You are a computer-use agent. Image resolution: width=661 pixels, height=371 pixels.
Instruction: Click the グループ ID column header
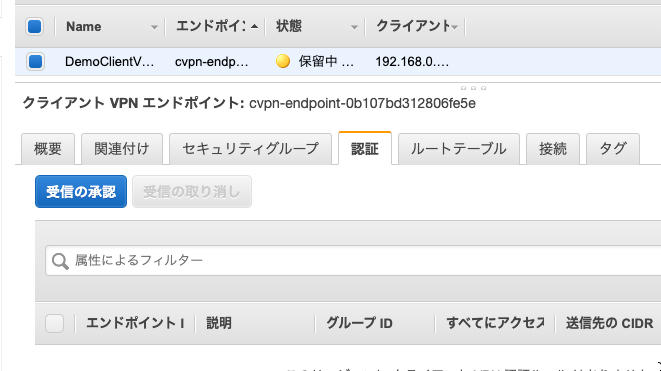coord(359,323)
